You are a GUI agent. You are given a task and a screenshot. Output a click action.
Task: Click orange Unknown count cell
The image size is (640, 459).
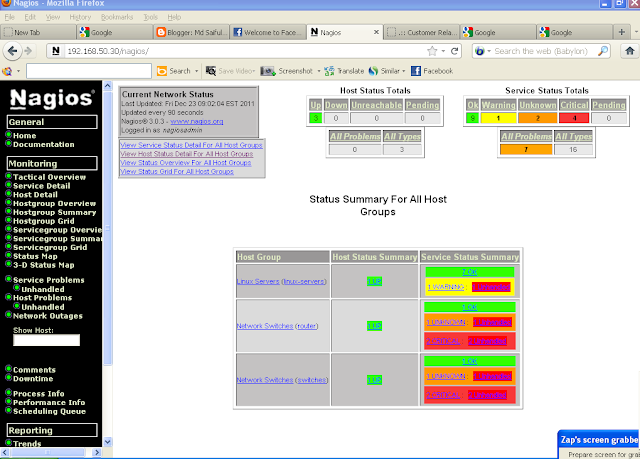point(538,118)
